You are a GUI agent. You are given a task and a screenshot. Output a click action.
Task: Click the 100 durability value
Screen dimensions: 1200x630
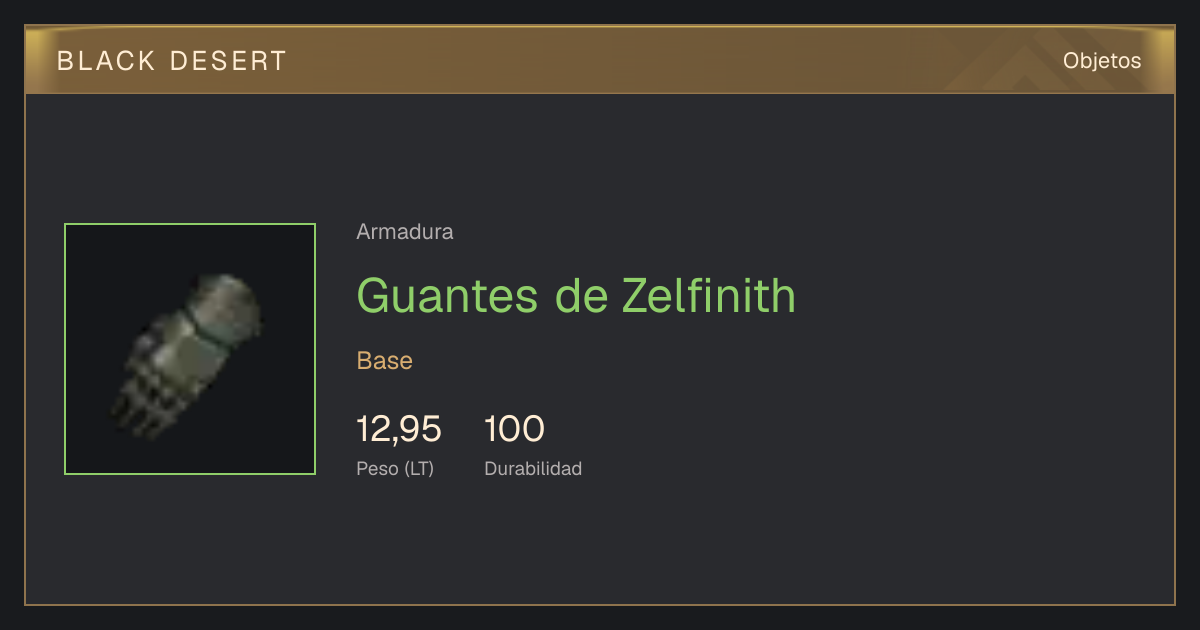514,429
